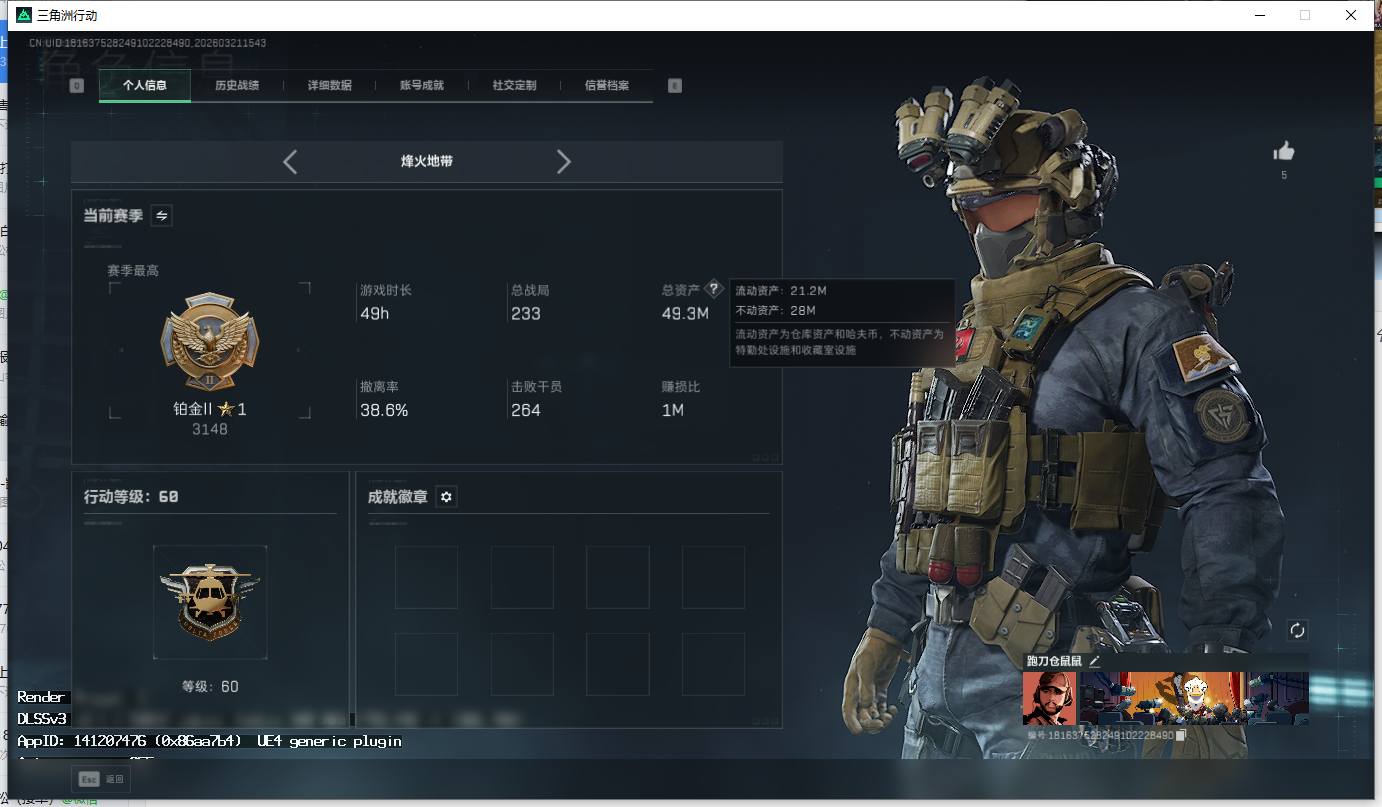
Task: Switch to the previous game mode with the left arrow
Action: [290, 162]
